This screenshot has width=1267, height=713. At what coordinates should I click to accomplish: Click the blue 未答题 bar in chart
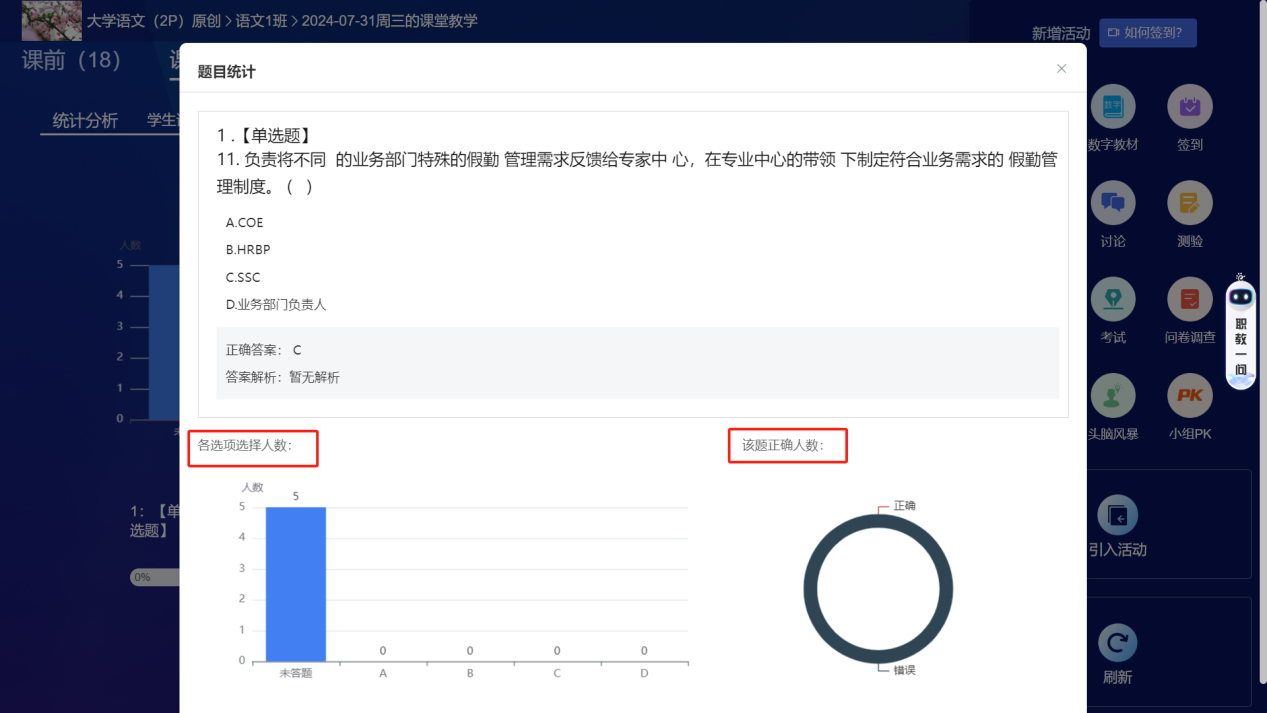tap(295, 583)
